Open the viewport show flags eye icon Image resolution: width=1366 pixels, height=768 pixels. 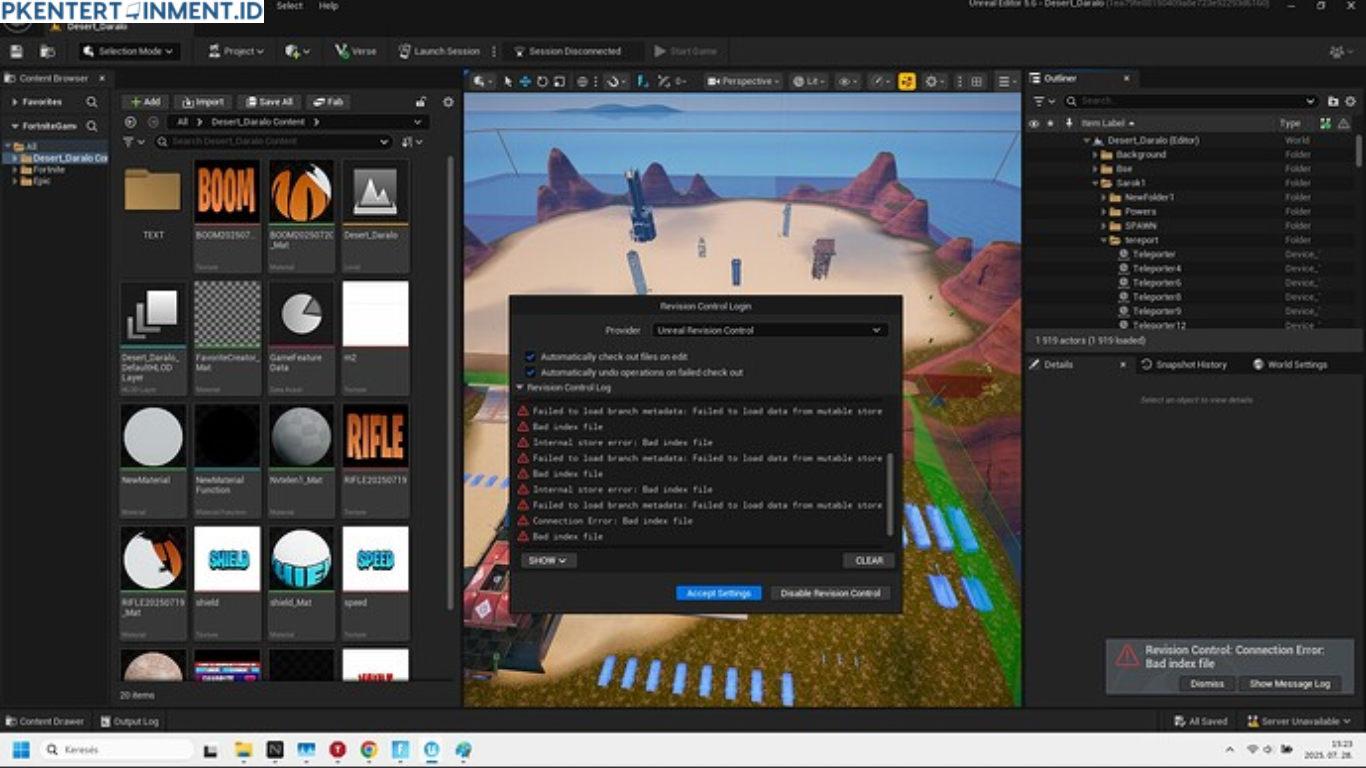point(845,81)
